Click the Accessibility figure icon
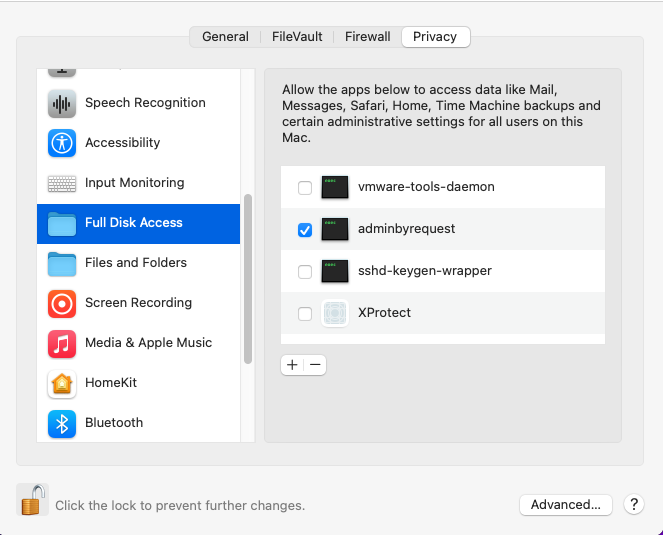This screenshot has width=663, height=535. tap(62, 143)
